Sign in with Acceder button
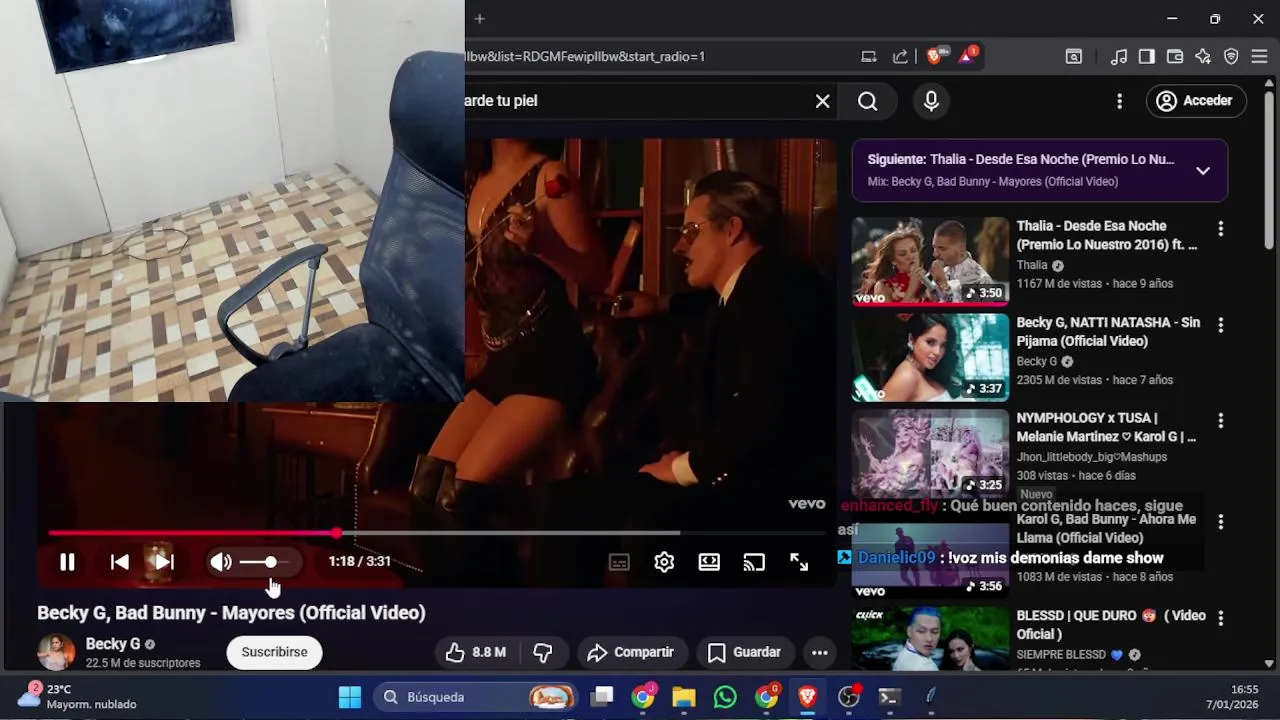The image size is (1280, 720). (1194, 101)
